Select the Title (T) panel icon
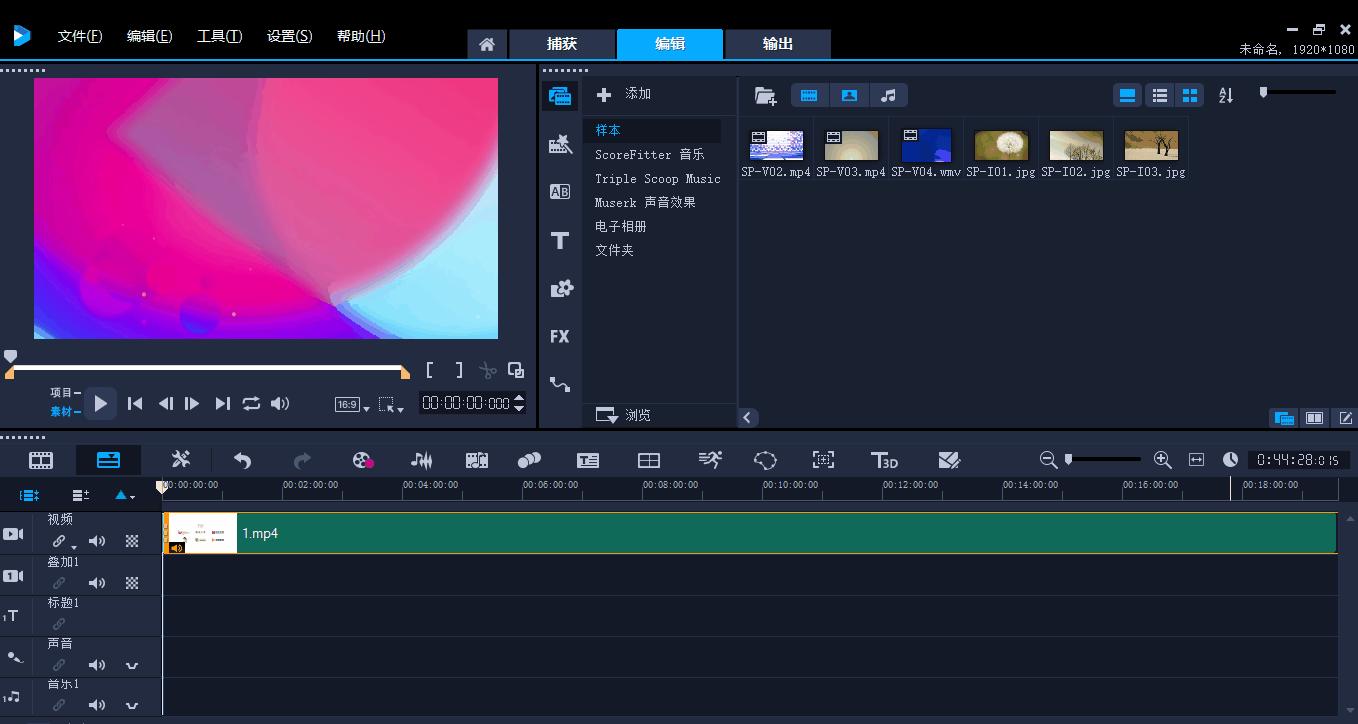The image size is (1358, 724). [x=560, y=240]
